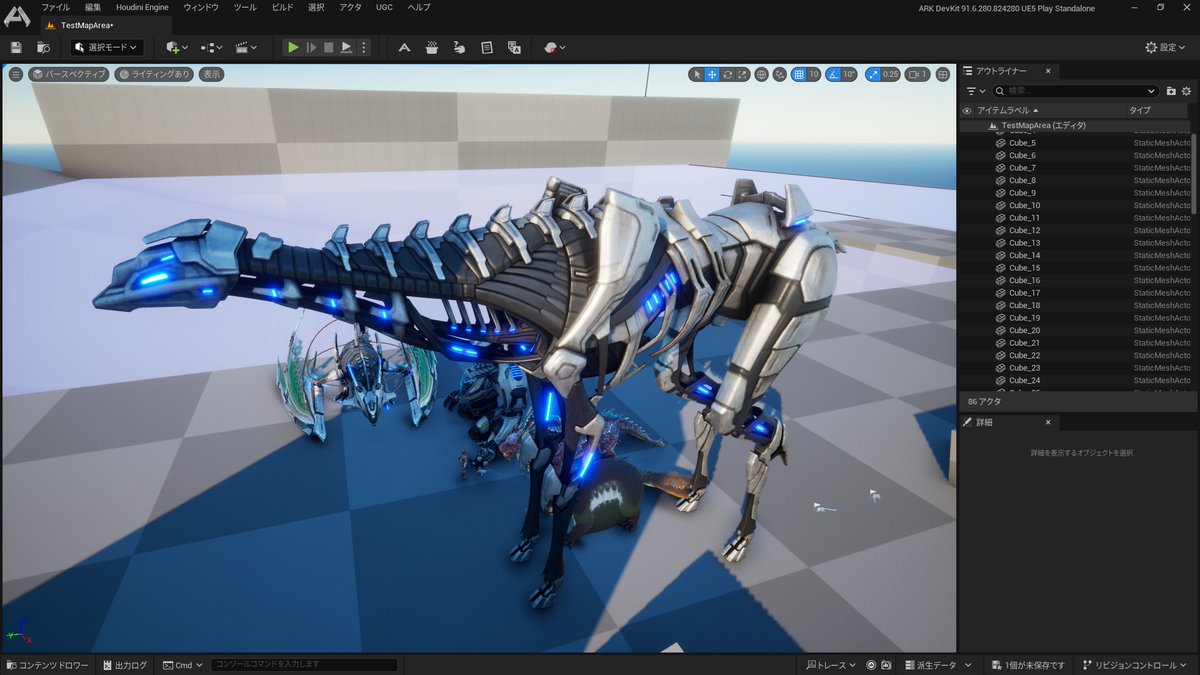The width and height of the screenshot is (1200, 675).
Task: Click the Outliner search field
Action: 1075,91
